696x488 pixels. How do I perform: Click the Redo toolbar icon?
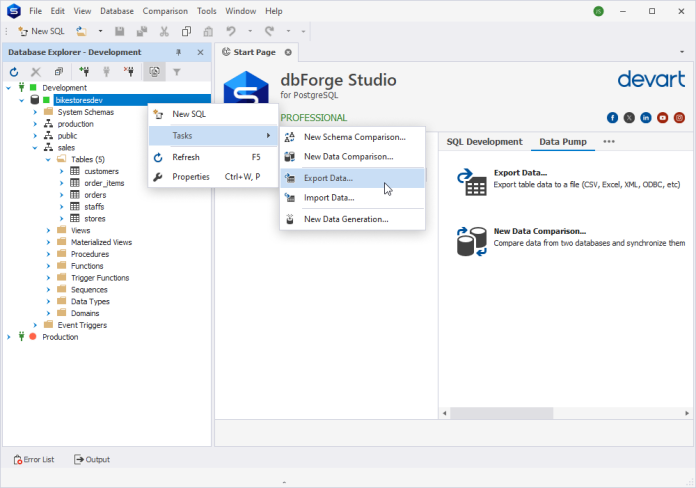269,31
